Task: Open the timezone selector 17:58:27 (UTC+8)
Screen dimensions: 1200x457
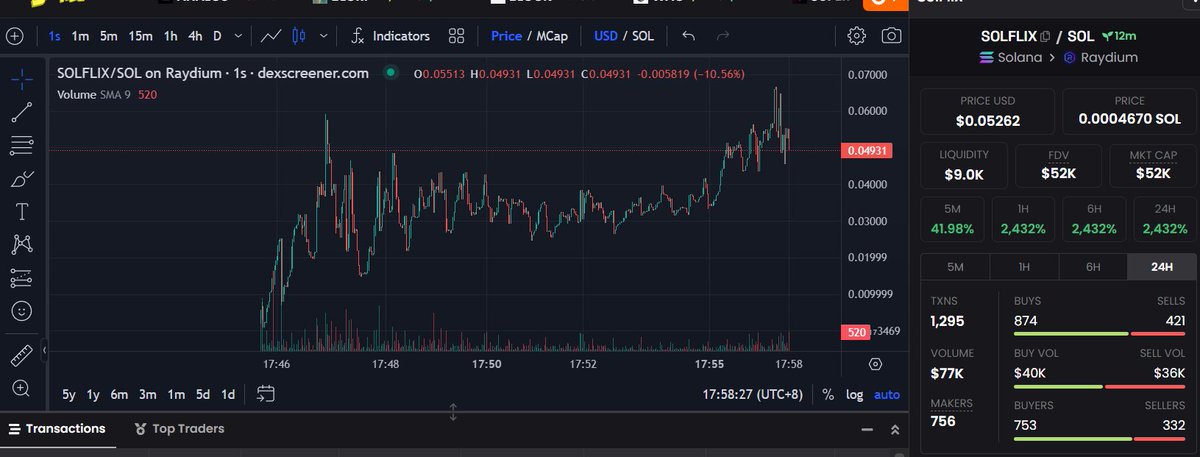Action: click(752, 394)
